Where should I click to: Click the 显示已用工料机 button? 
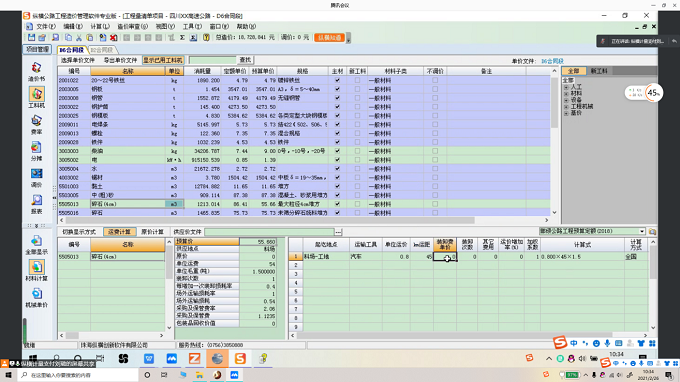(163, 60)
